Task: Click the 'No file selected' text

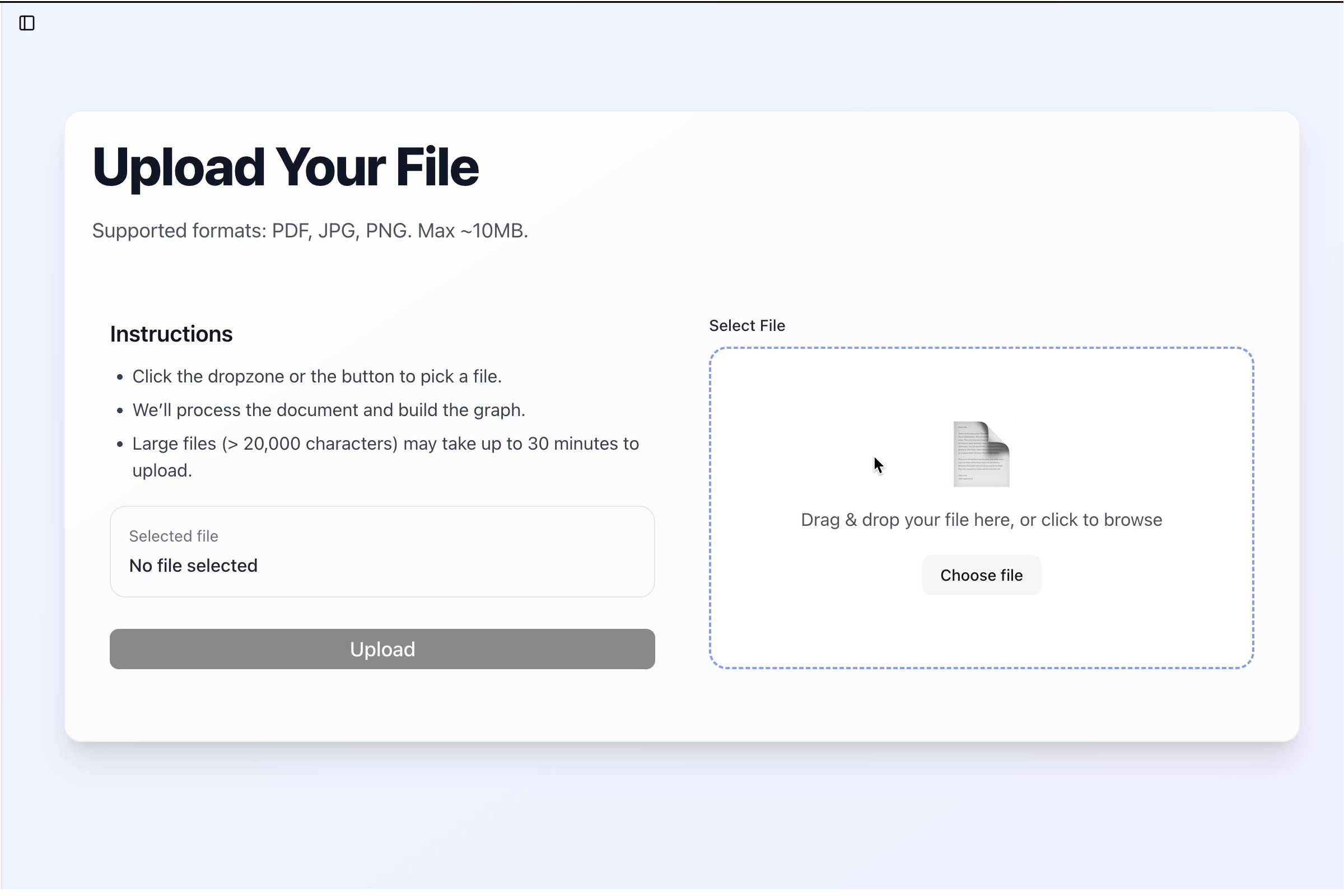Action: [x=193, y=566]
